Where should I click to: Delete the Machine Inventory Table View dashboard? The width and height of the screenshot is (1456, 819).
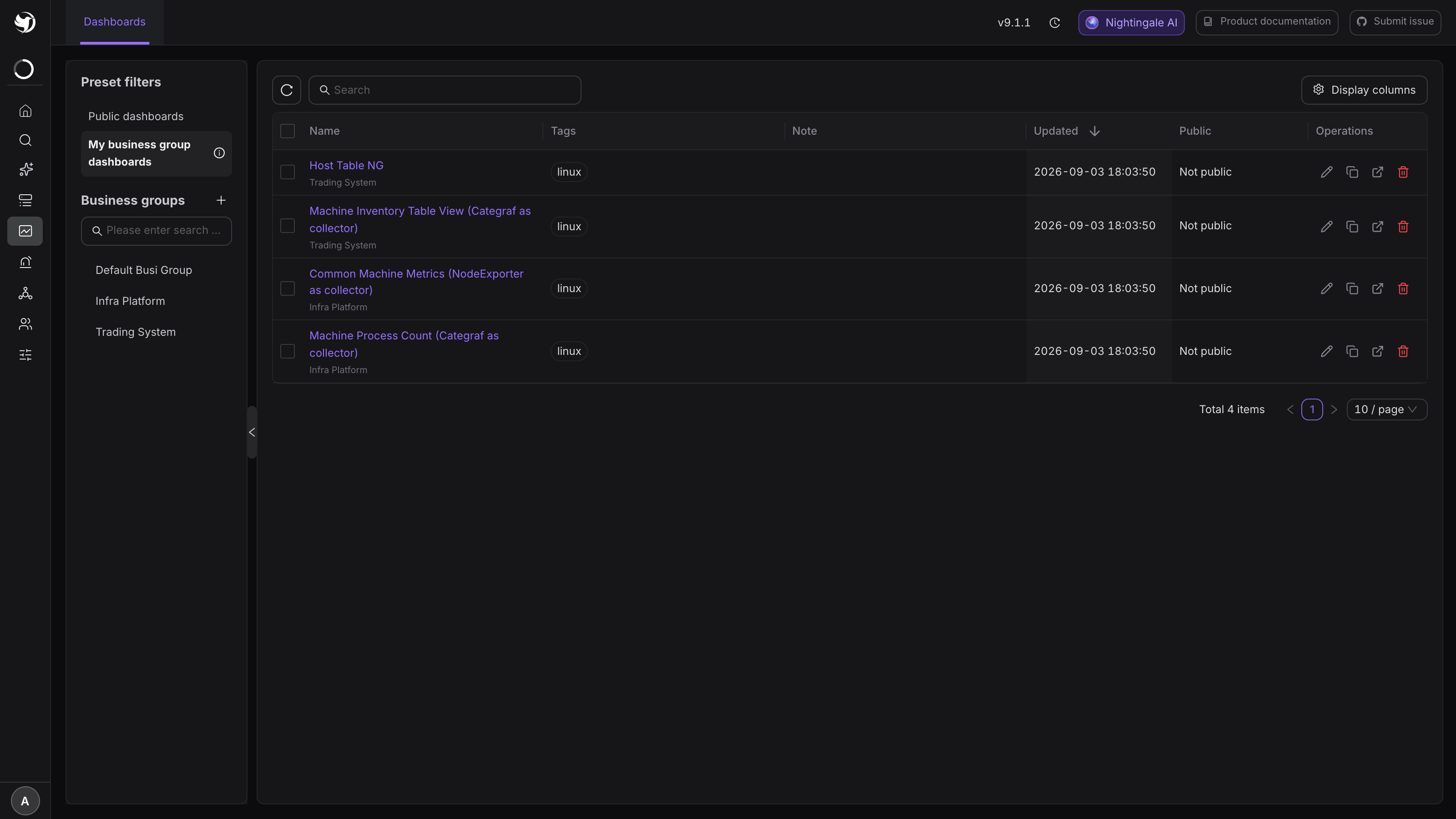pyautogui.click(x=1403, y=227)
